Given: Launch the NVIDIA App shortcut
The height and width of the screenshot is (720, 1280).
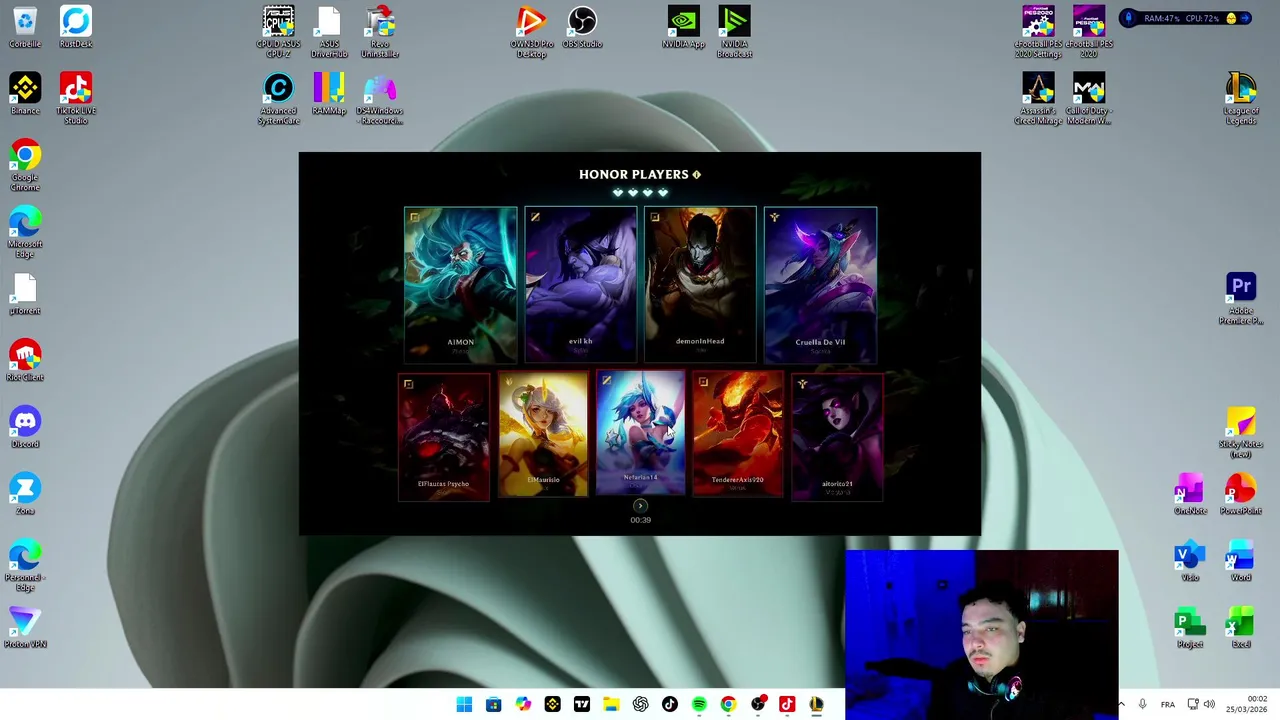Looking at the screenshot, I should point(684,27).
